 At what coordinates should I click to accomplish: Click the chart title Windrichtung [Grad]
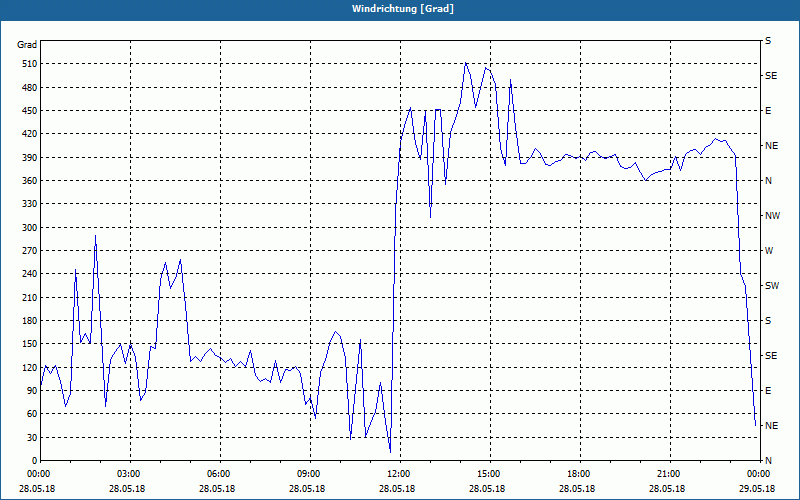403,9
